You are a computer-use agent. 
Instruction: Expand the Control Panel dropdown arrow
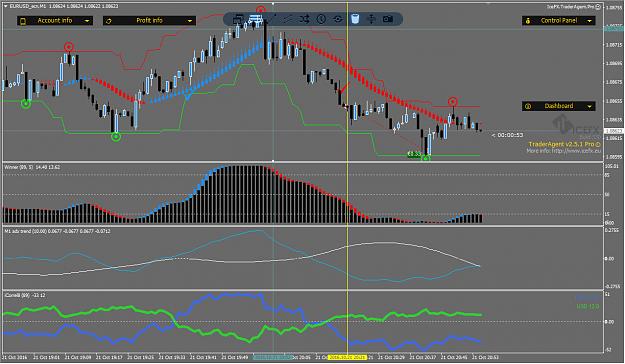point(590,21)
